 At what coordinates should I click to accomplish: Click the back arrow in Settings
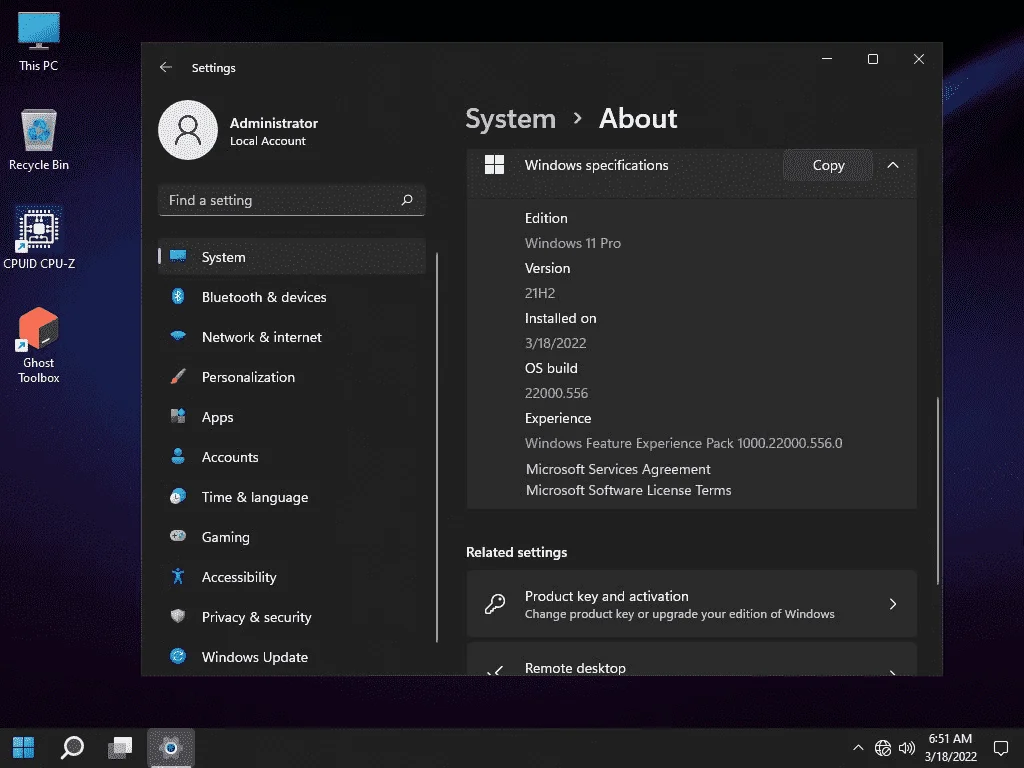click(x=166, y=67)
